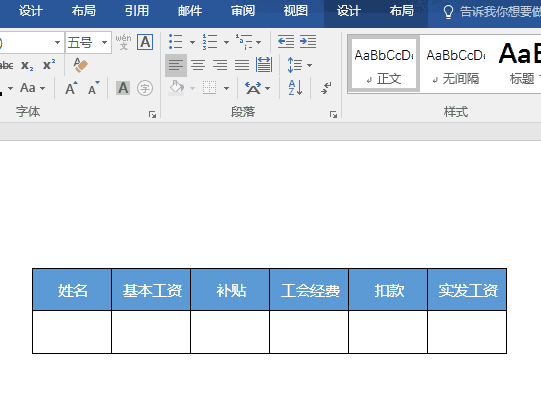Toggle left text alignment
The image size is (541, 414).
(176, 65)
